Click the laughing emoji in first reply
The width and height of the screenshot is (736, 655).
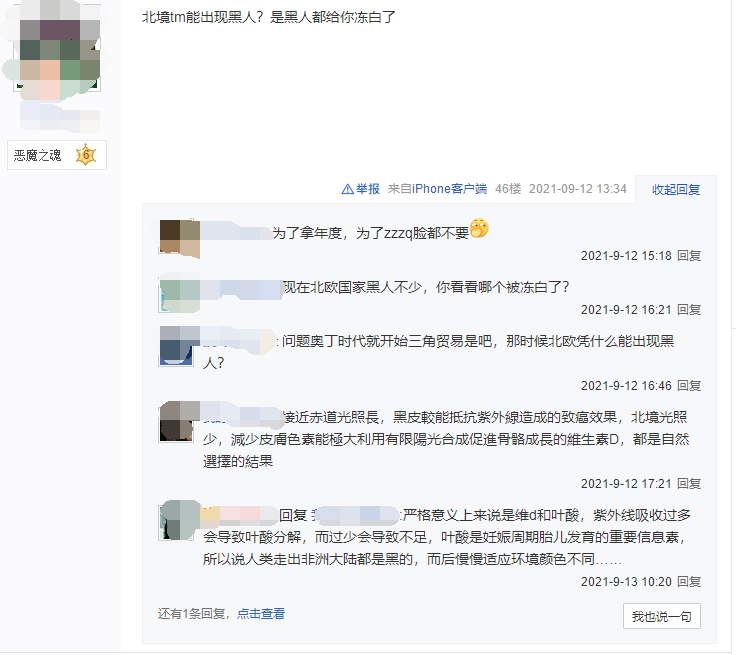[x=479, y=229]
